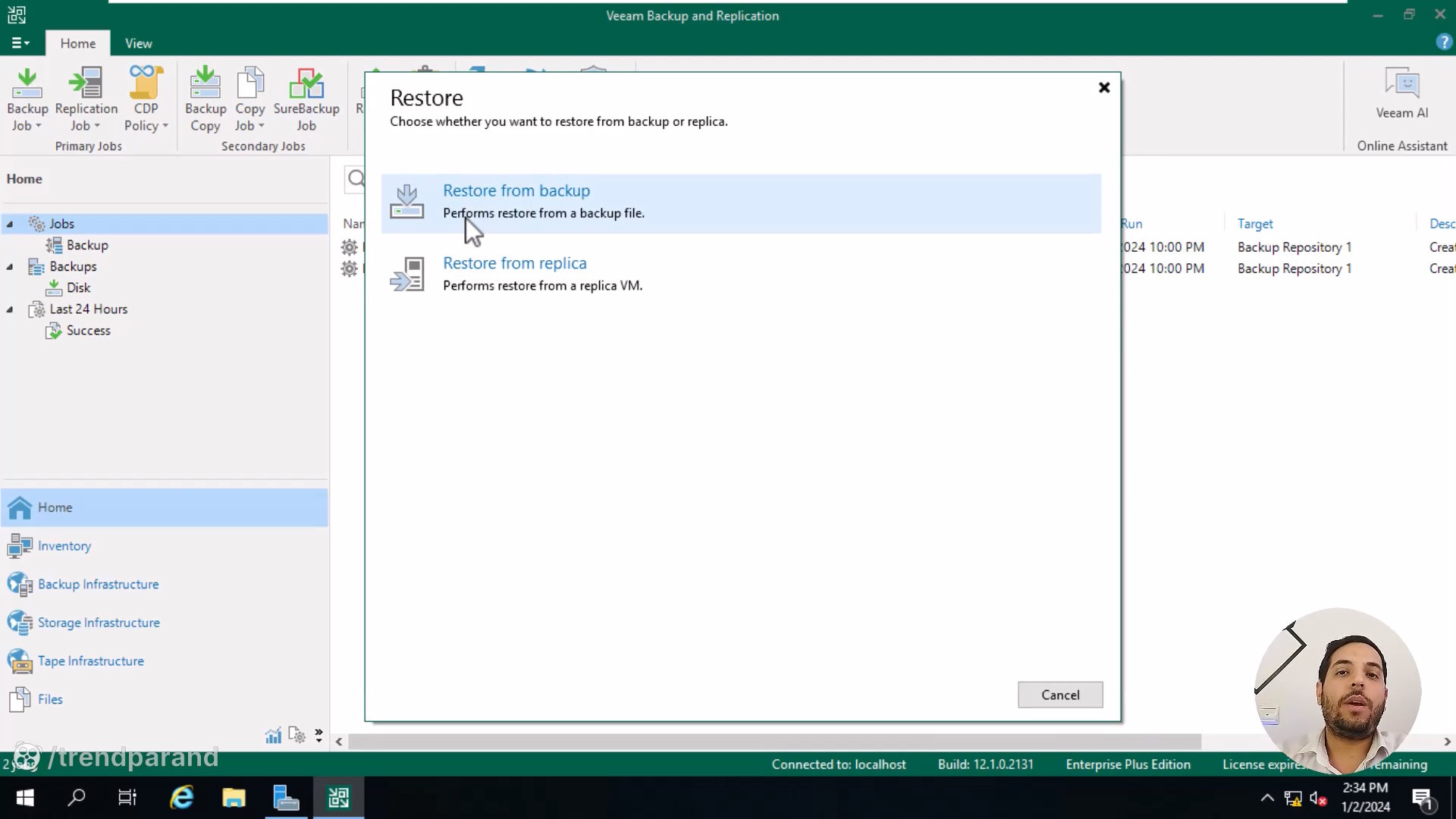Viewport: 1456px width, 819px height.
Task: Click "Connected to: localhost" in status bar
Action: tap(839, 764)
